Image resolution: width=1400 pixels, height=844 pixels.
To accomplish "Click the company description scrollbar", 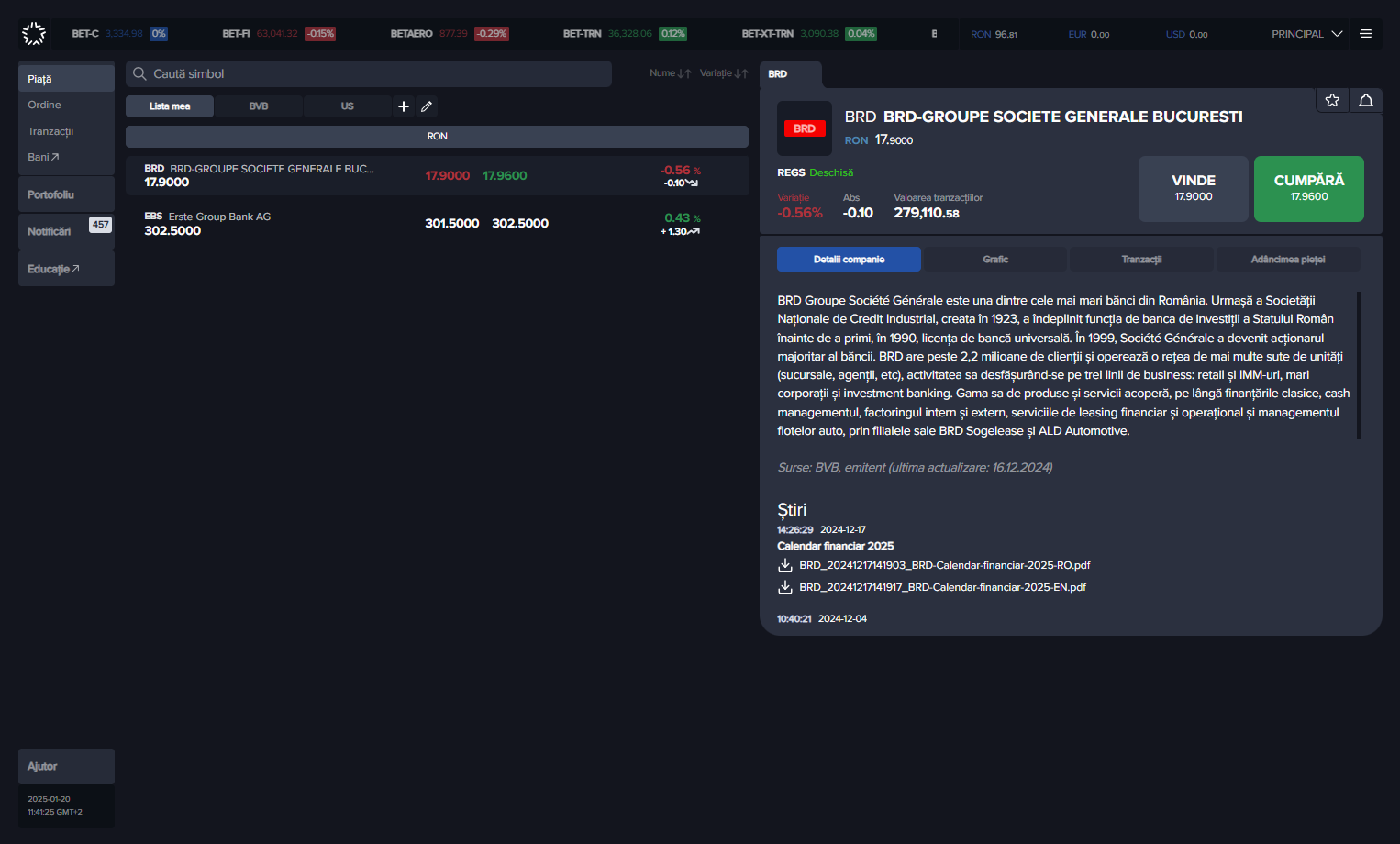I will pyautogui.click(x=1359, y=365).
